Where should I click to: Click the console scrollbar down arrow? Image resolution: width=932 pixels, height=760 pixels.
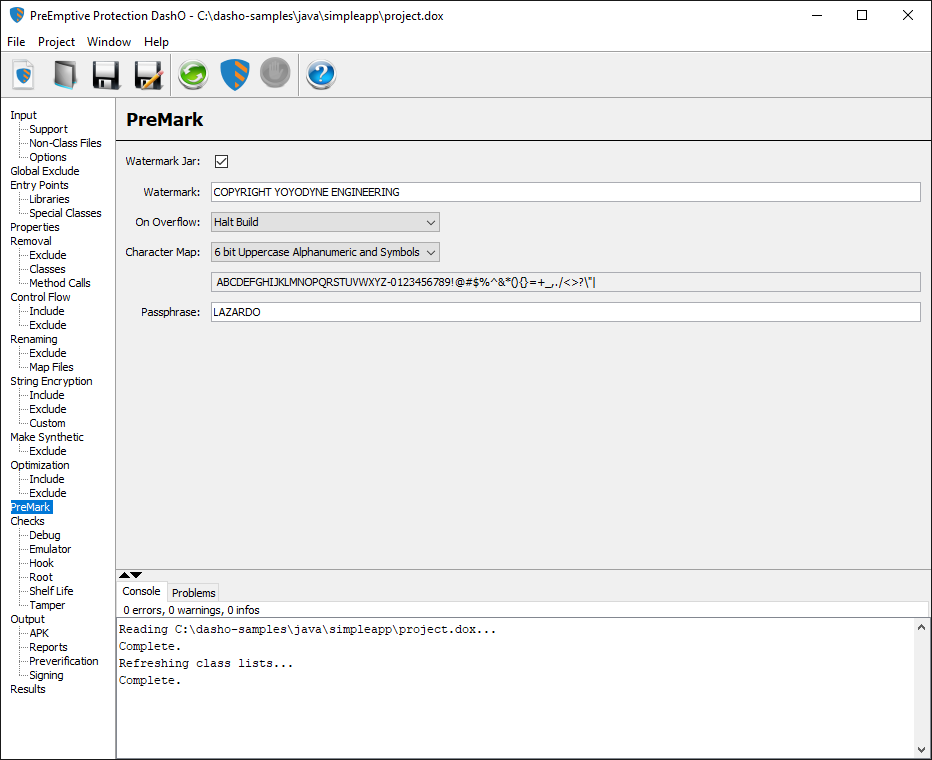(x=921, y=749)
